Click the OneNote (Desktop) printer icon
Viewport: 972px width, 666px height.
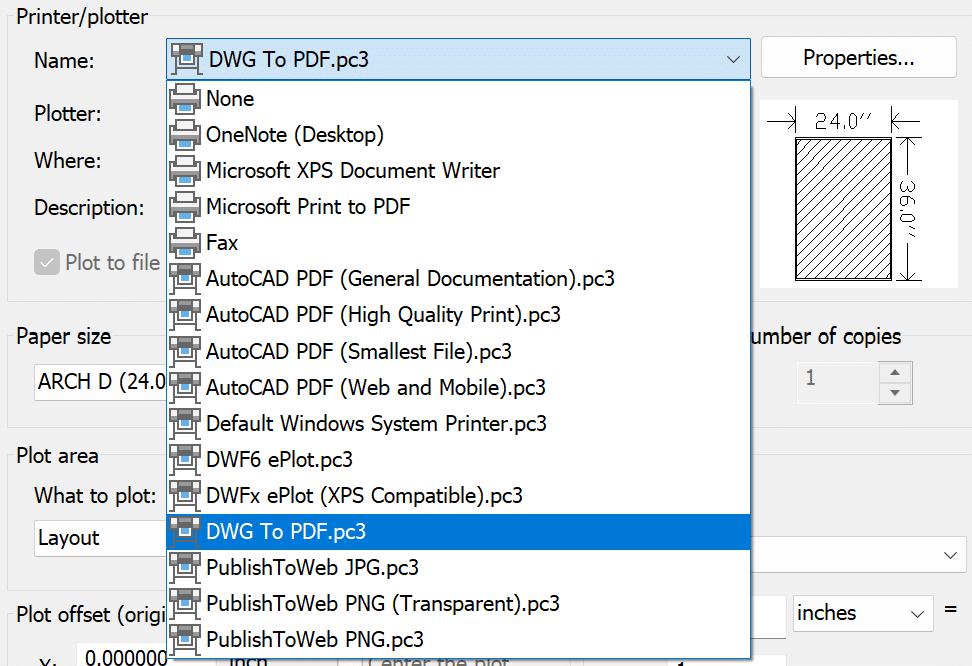[x=185, y=134]
